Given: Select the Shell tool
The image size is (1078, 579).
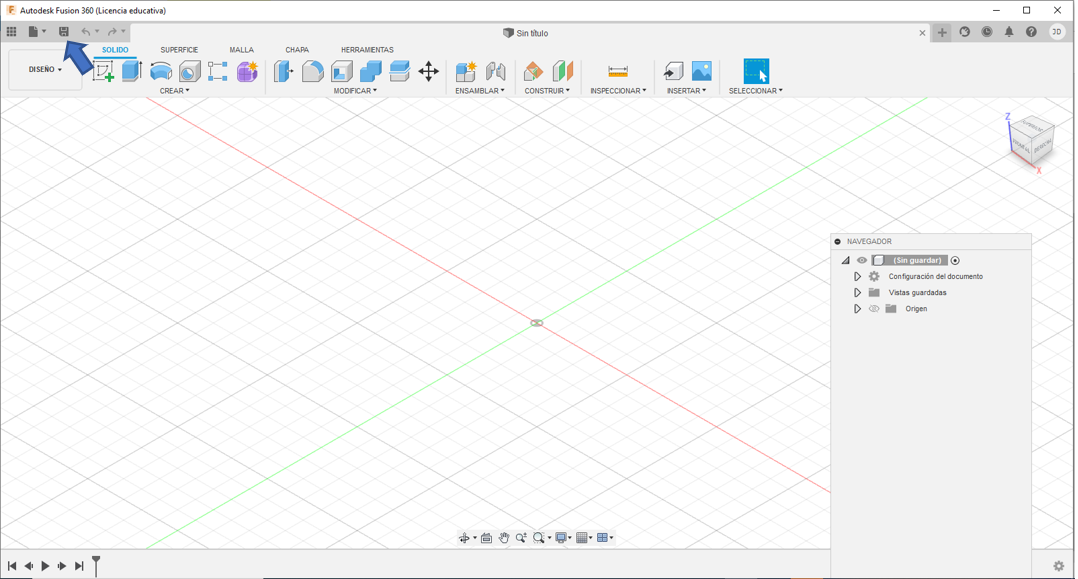Looking at the screenshot, I should point(342,71).
